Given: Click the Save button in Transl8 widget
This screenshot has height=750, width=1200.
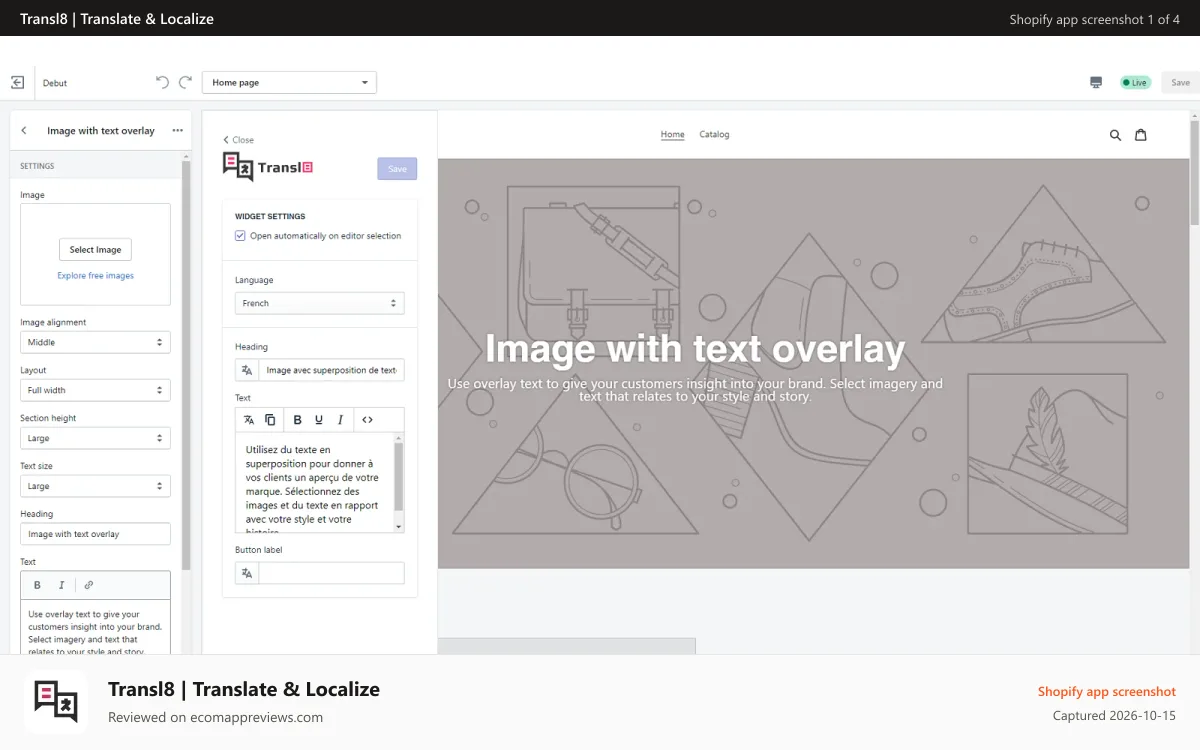Looking at the screenshot, I should (397, 169).
